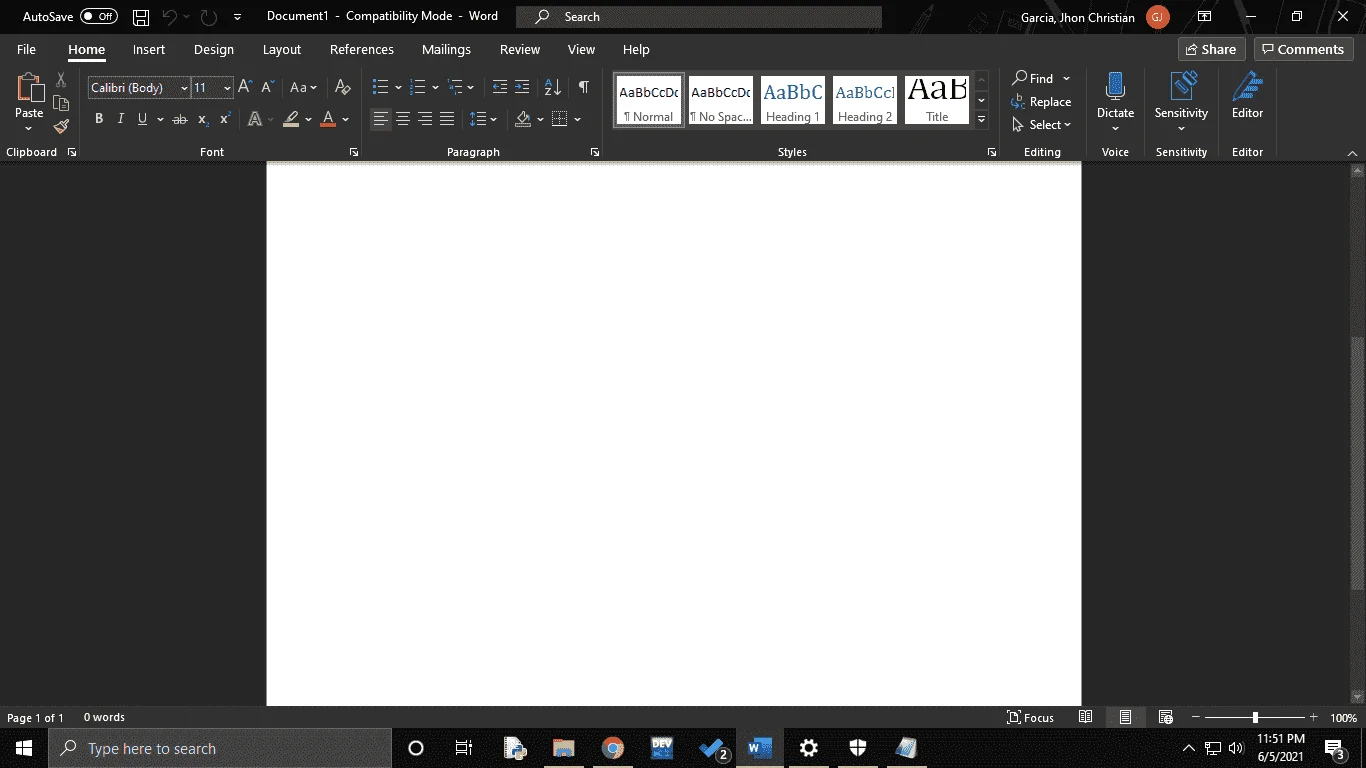This screenshot has width=1366, height=768.
Task: Toggle Bold formatting
Action: (x=99, y=119)
